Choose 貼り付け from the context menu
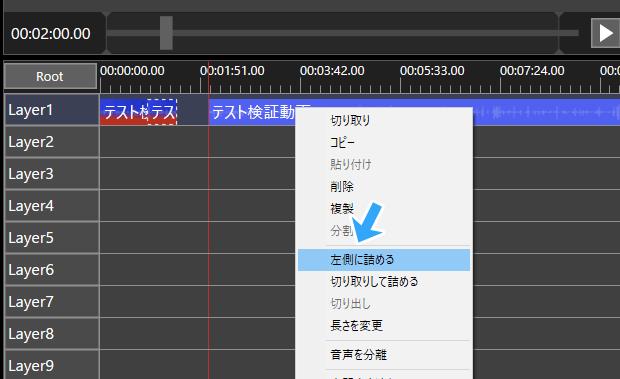This screenshot has height=379, width=620. tap(384, 164)
